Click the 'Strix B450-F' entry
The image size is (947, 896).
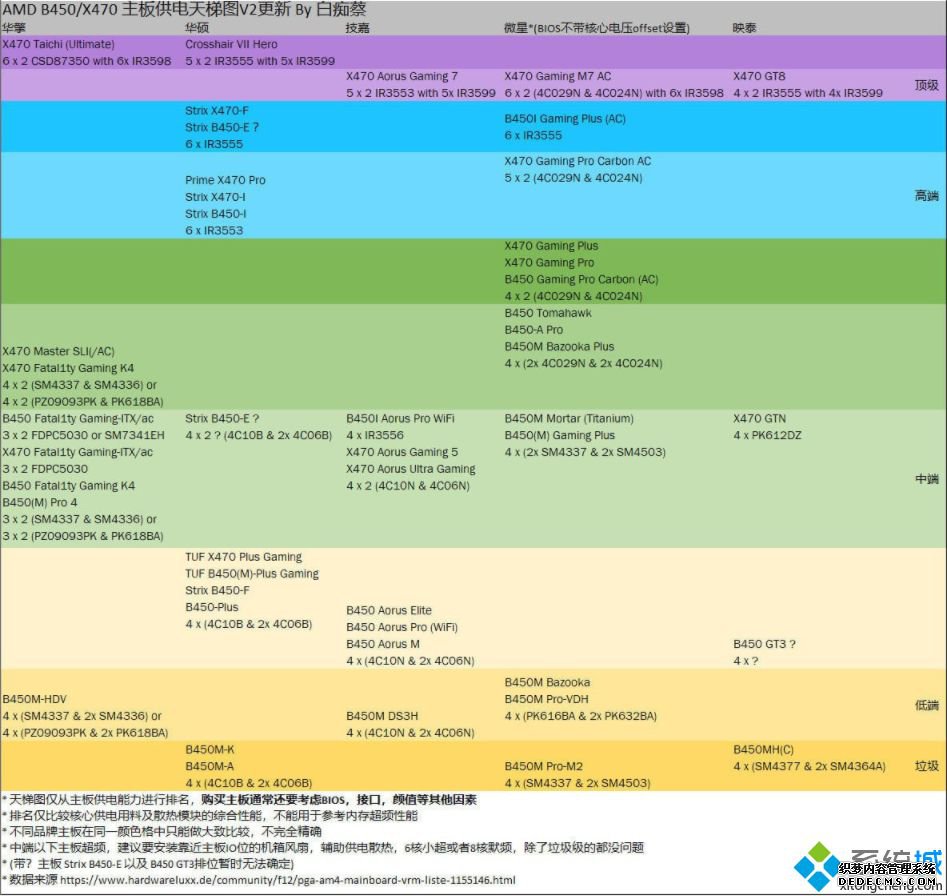pos(217,590)
